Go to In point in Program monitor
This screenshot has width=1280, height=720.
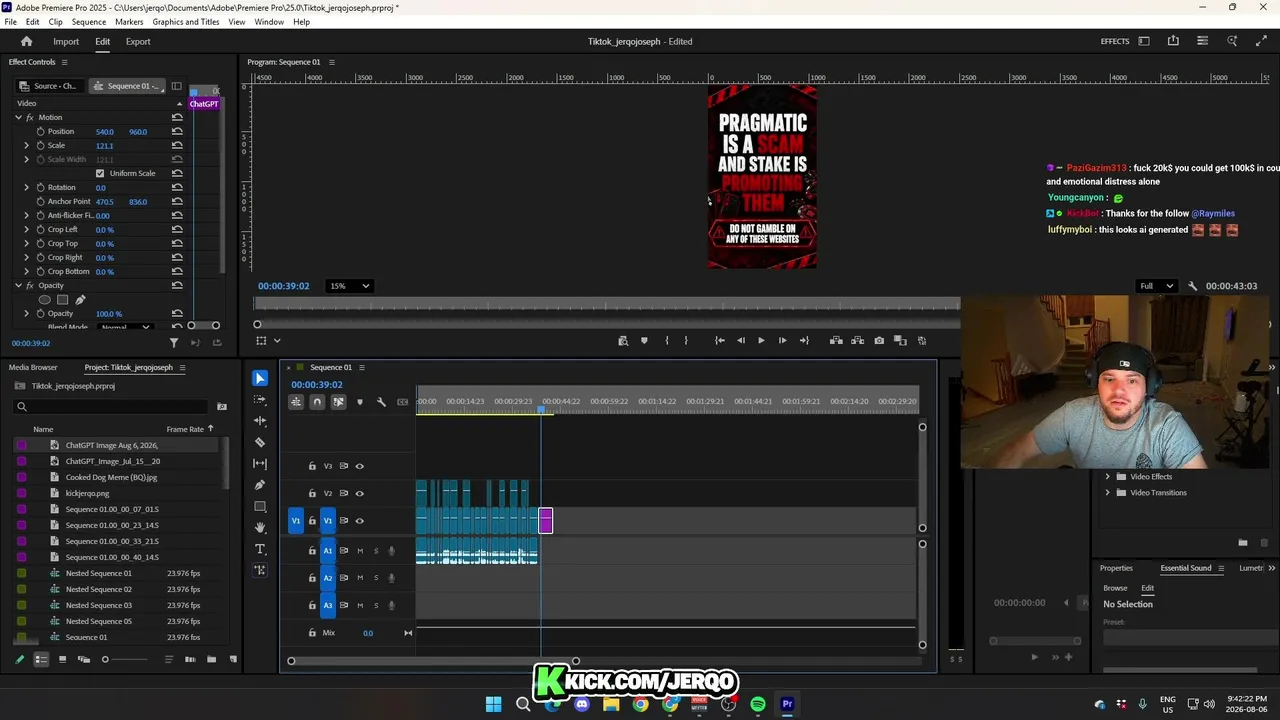click(x=719, y=341)
